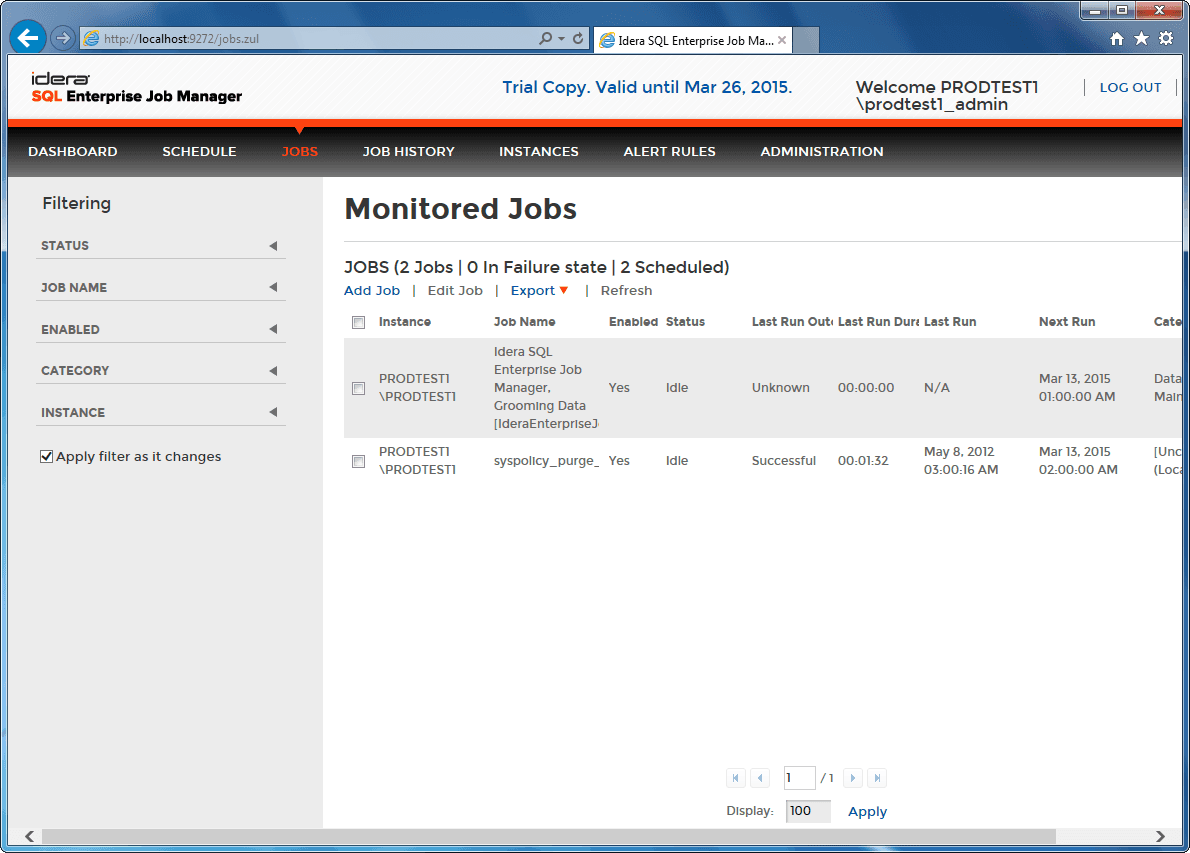Expand the JOB NAME filter section

160,288
